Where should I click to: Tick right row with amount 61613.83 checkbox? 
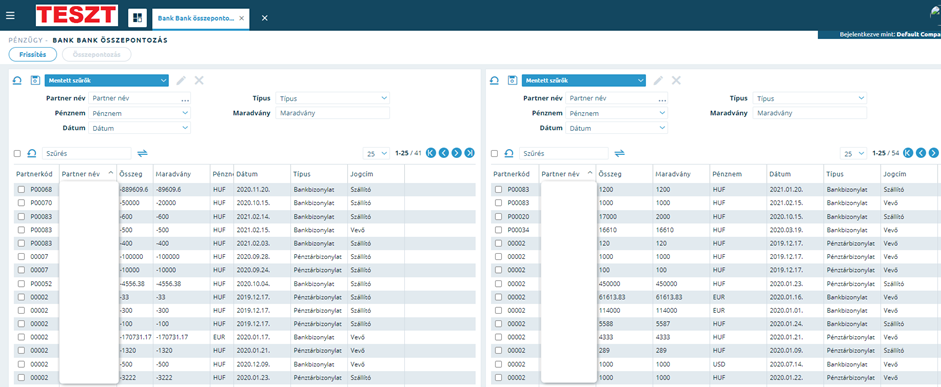click(x=498, y=297)
